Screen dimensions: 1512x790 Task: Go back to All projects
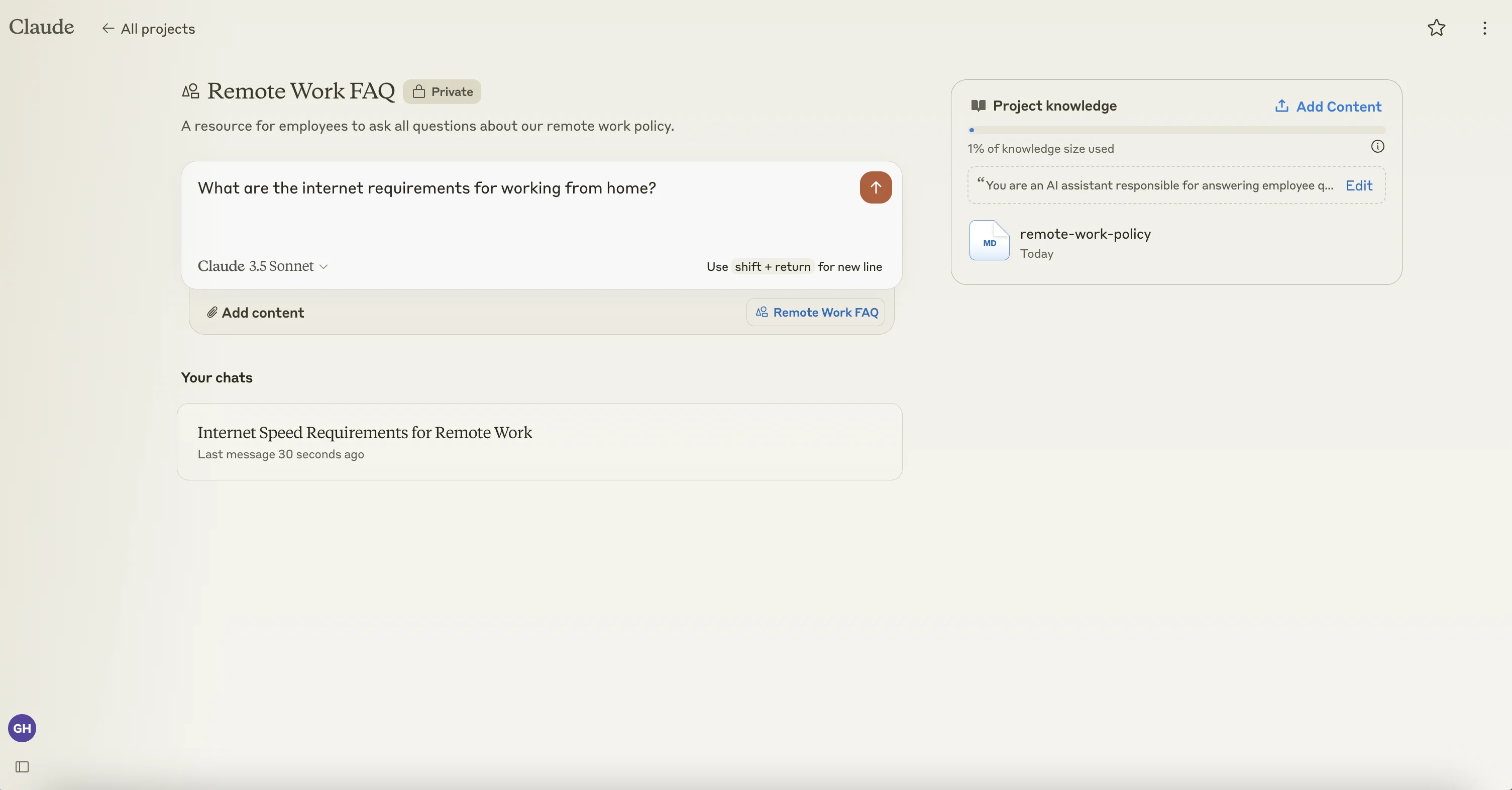[149, 29]
